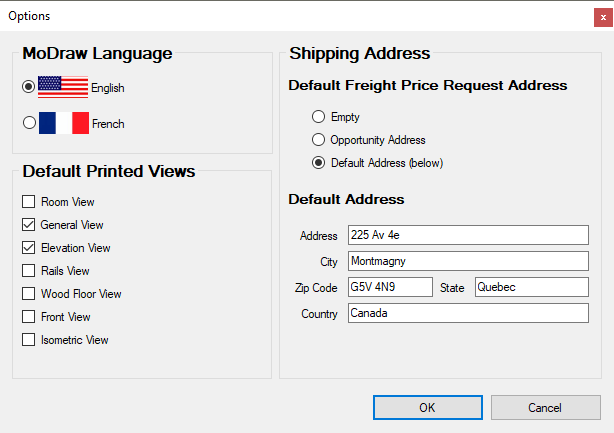This screenshot has height=433, width=614.
Task: Select the English language radio button
Action: click(28, 88)
